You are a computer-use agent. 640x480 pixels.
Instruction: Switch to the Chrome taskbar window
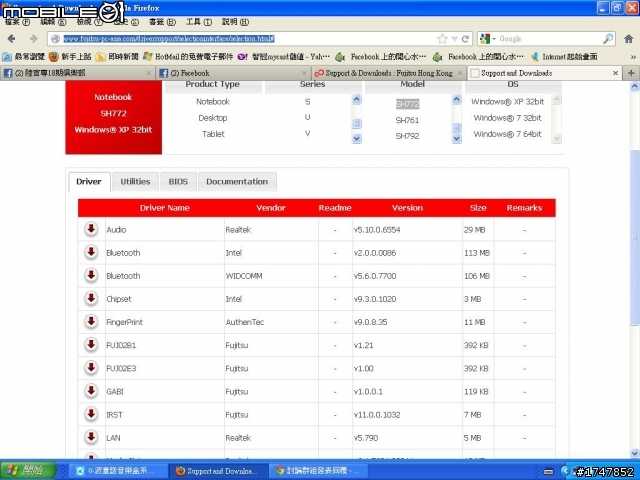(318, 471)
